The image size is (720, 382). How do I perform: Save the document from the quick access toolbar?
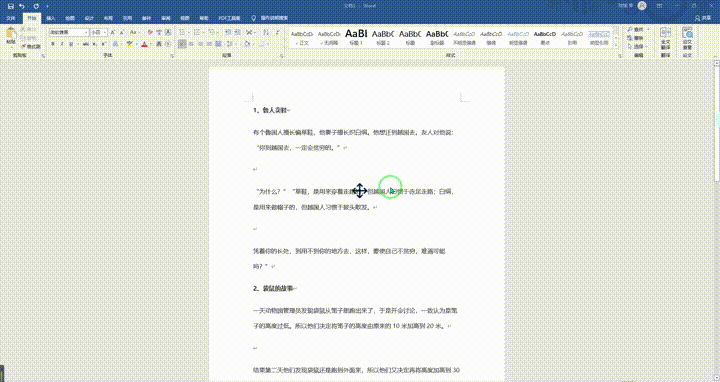[11, 6]
